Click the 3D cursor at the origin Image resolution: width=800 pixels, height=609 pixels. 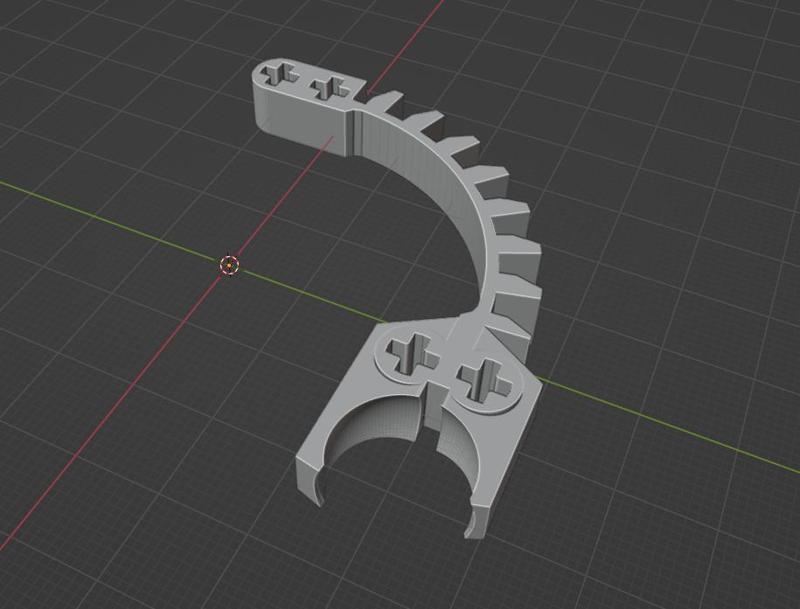[x=229, y=265]
